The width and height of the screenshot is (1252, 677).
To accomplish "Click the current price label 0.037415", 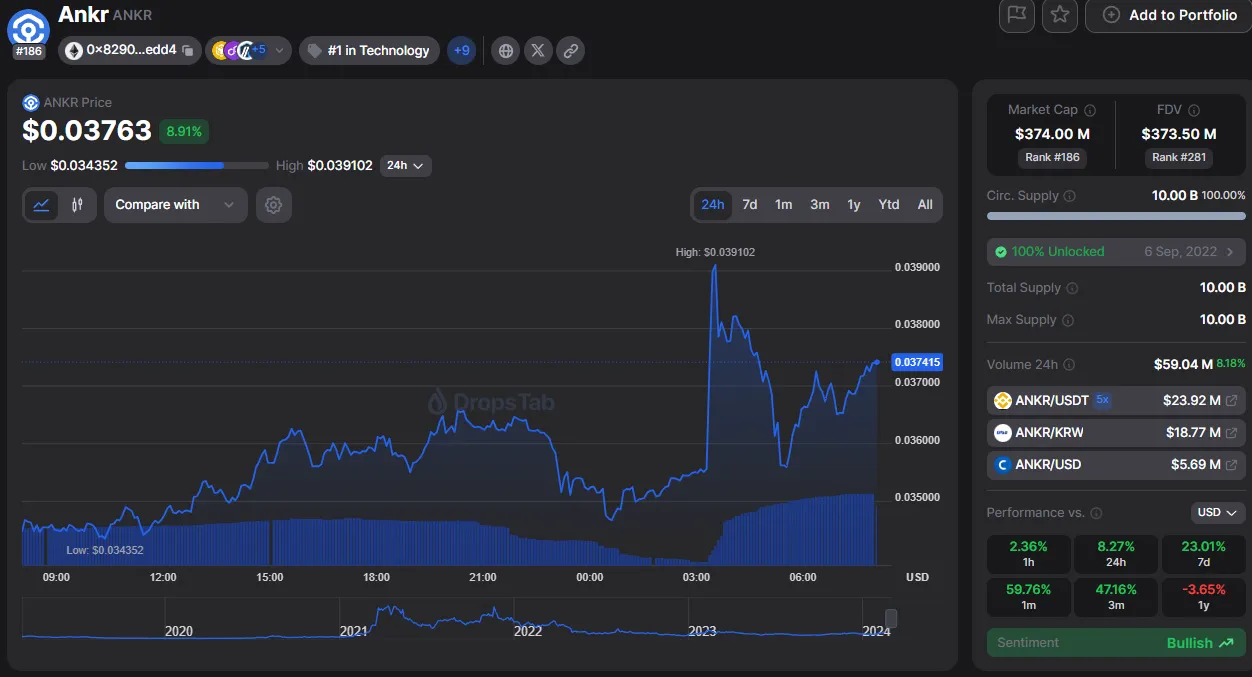I will (917, 362).
